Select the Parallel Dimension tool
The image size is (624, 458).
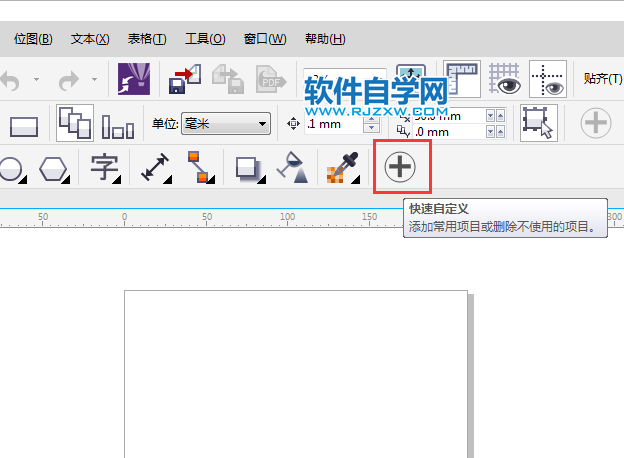click(x=155, y=167)
